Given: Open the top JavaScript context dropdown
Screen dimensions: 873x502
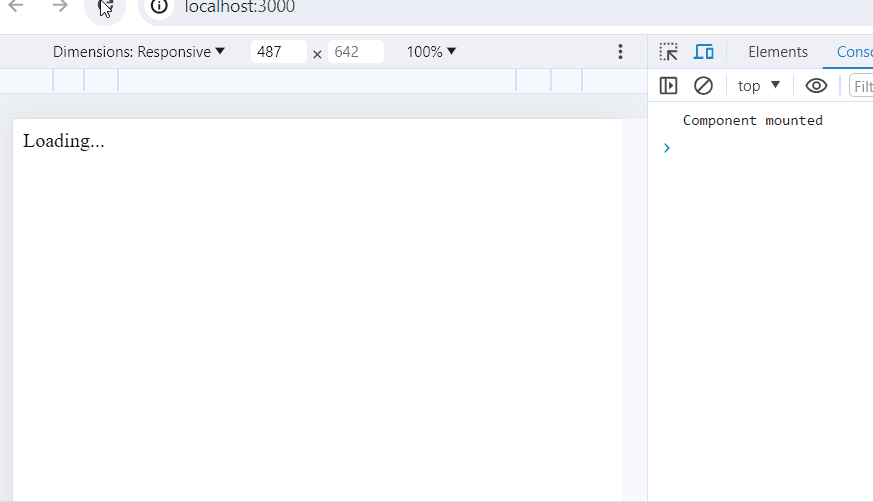Looking at the screenshot, I should pyautogui.click(x=759, y=86).
